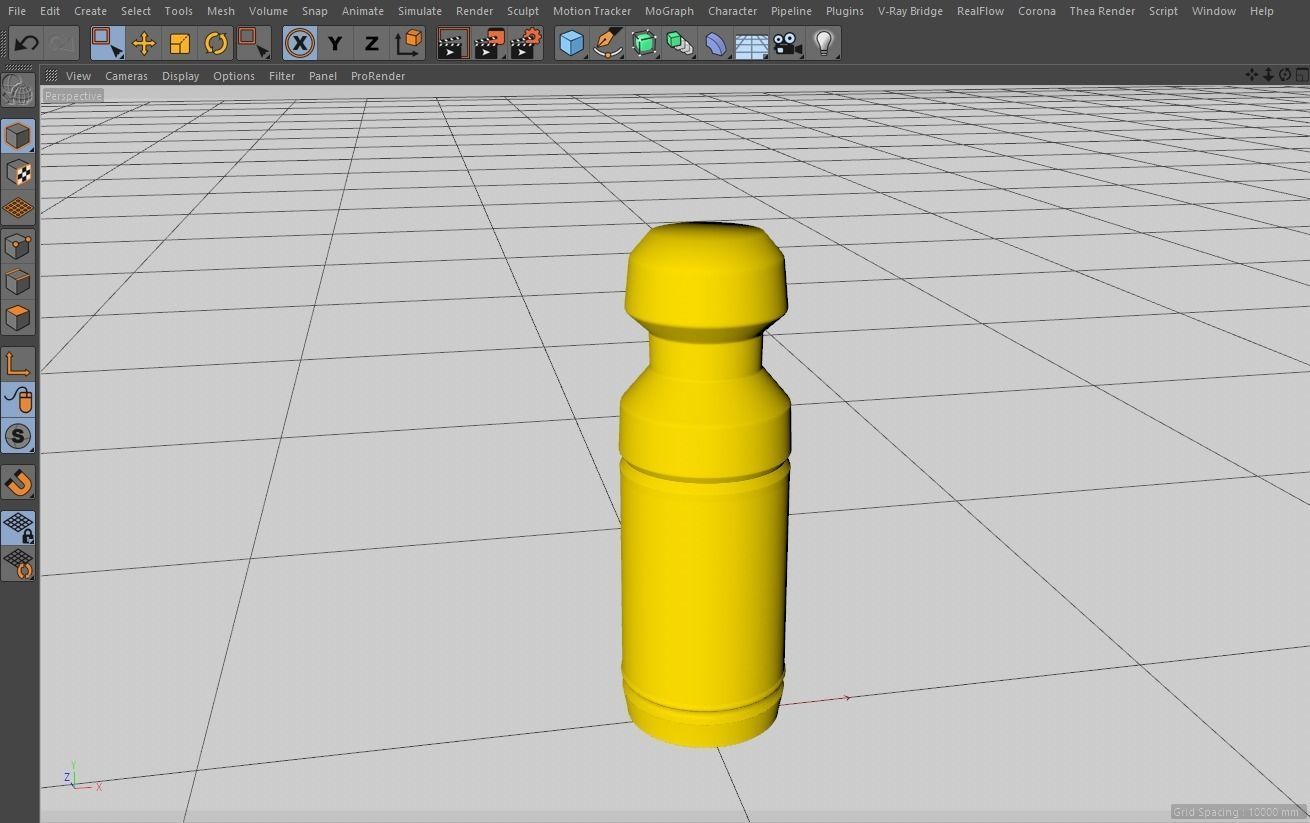Open the Edit menu

(x=50, y=11)
